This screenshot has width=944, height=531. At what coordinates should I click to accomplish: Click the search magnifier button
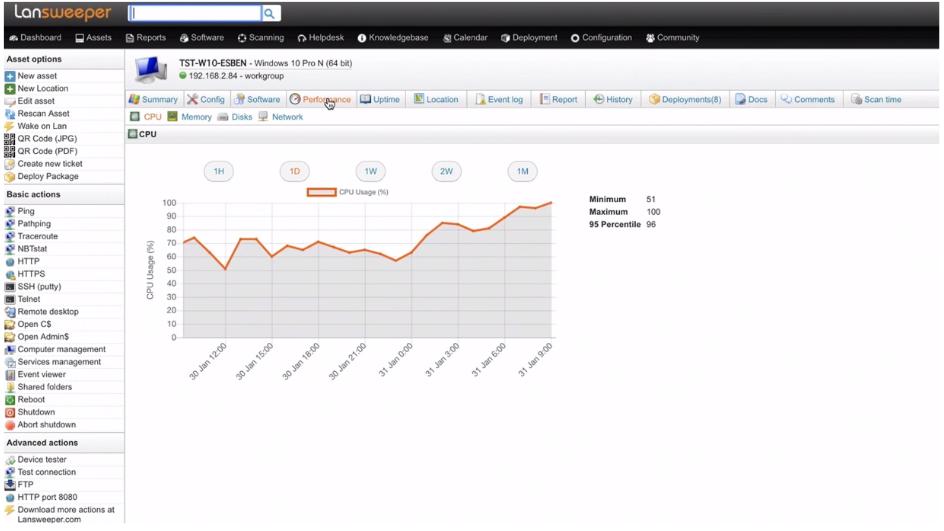(x=271, y=13)
